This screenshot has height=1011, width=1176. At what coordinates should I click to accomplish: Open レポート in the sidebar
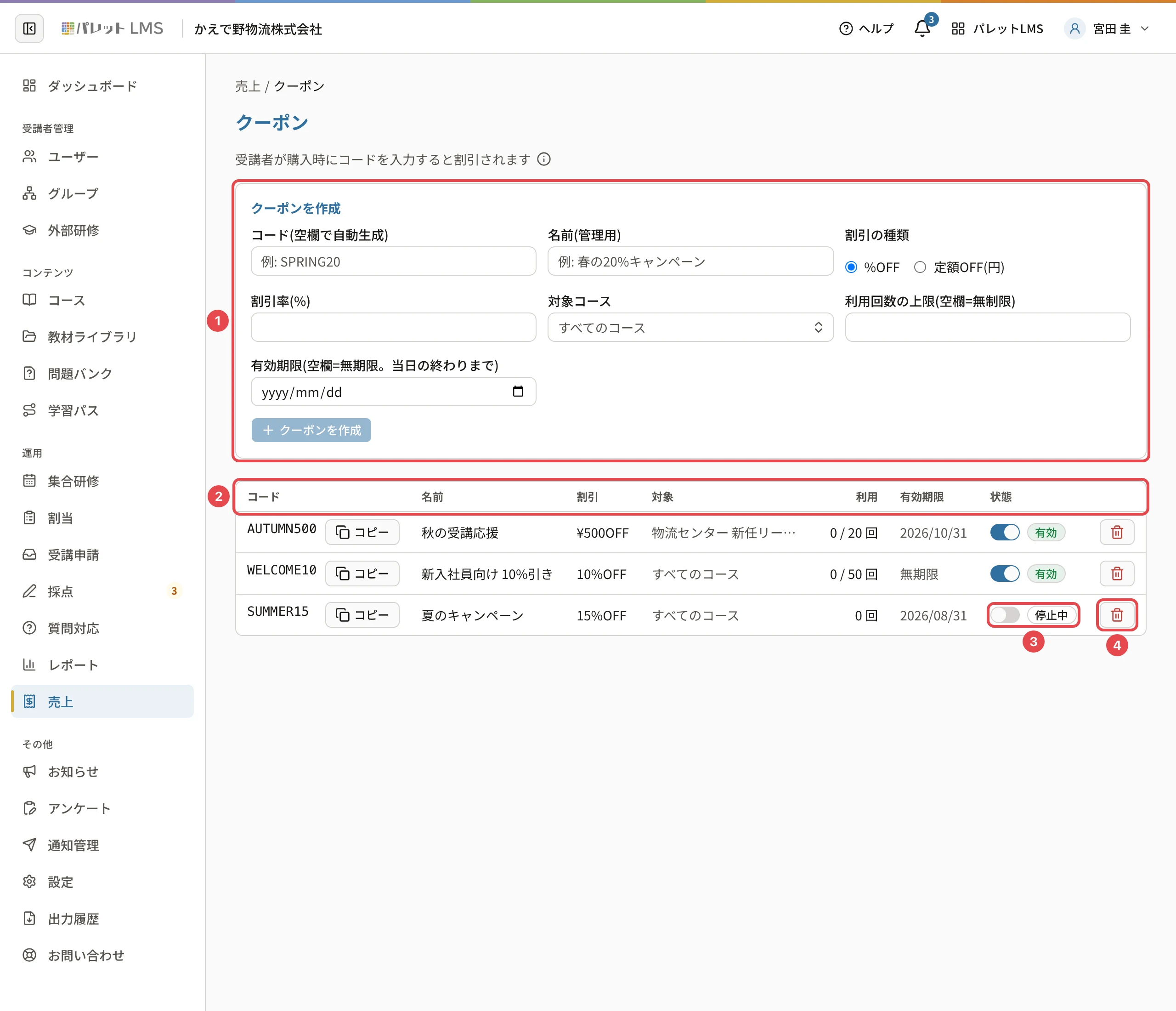[102, 665]
